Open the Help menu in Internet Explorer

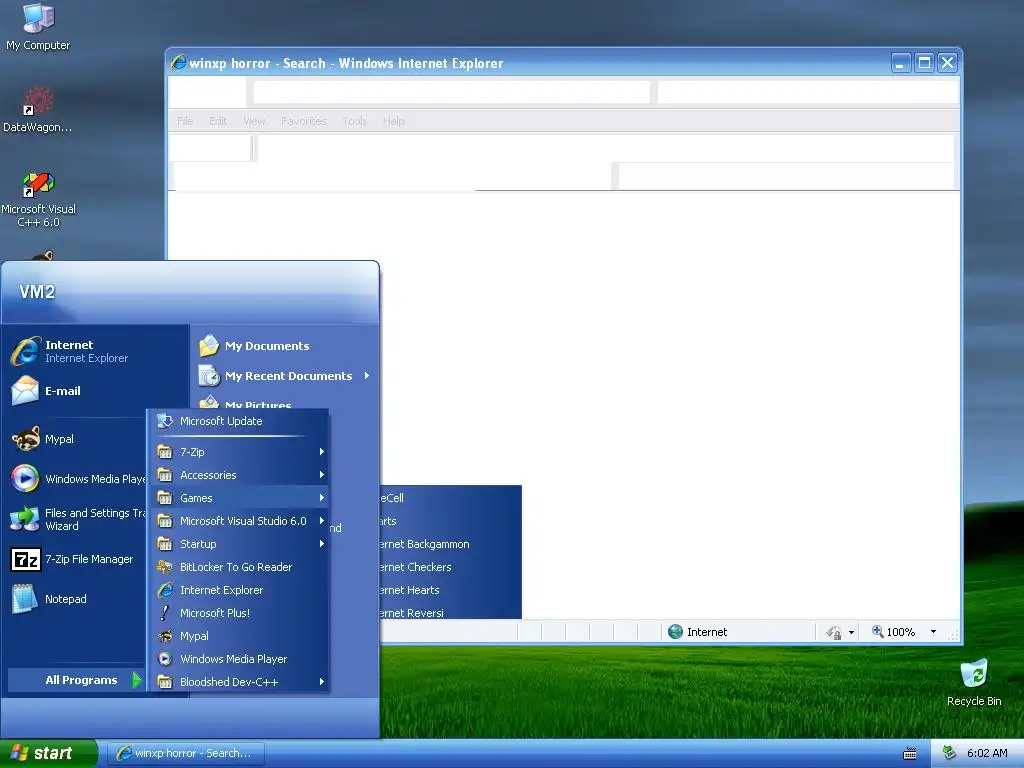point(394,121)
